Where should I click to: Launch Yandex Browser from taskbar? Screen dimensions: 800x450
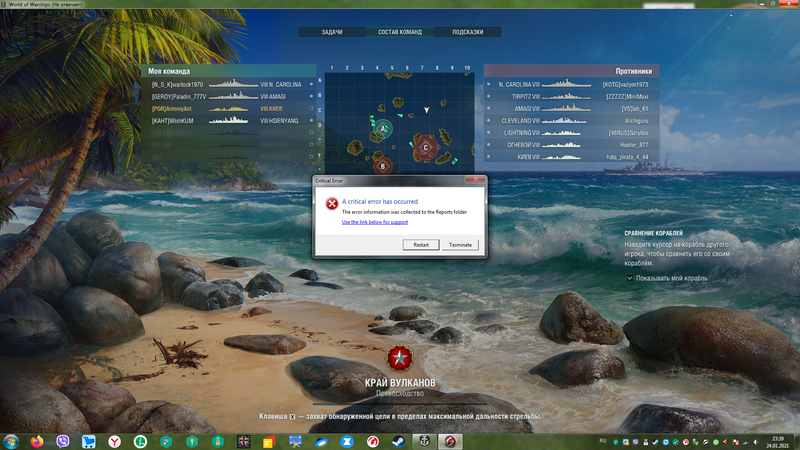tap(114, 441)
